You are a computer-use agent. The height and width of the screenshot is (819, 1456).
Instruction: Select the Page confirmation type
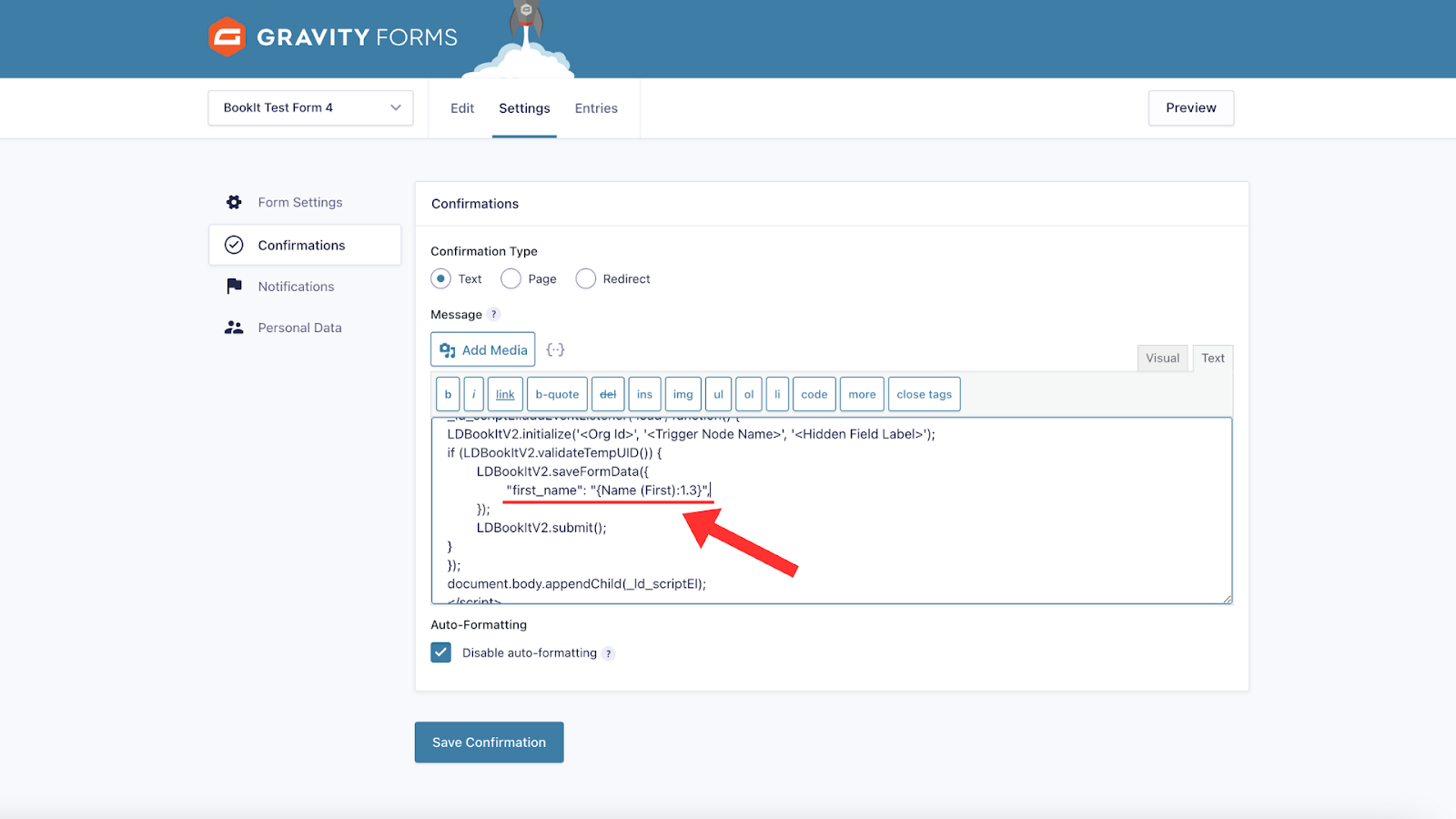tap(511, 278)
